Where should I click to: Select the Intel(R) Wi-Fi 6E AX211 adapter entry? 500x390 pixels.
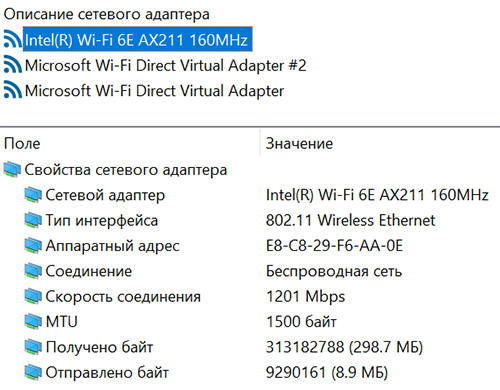[137, 40]
